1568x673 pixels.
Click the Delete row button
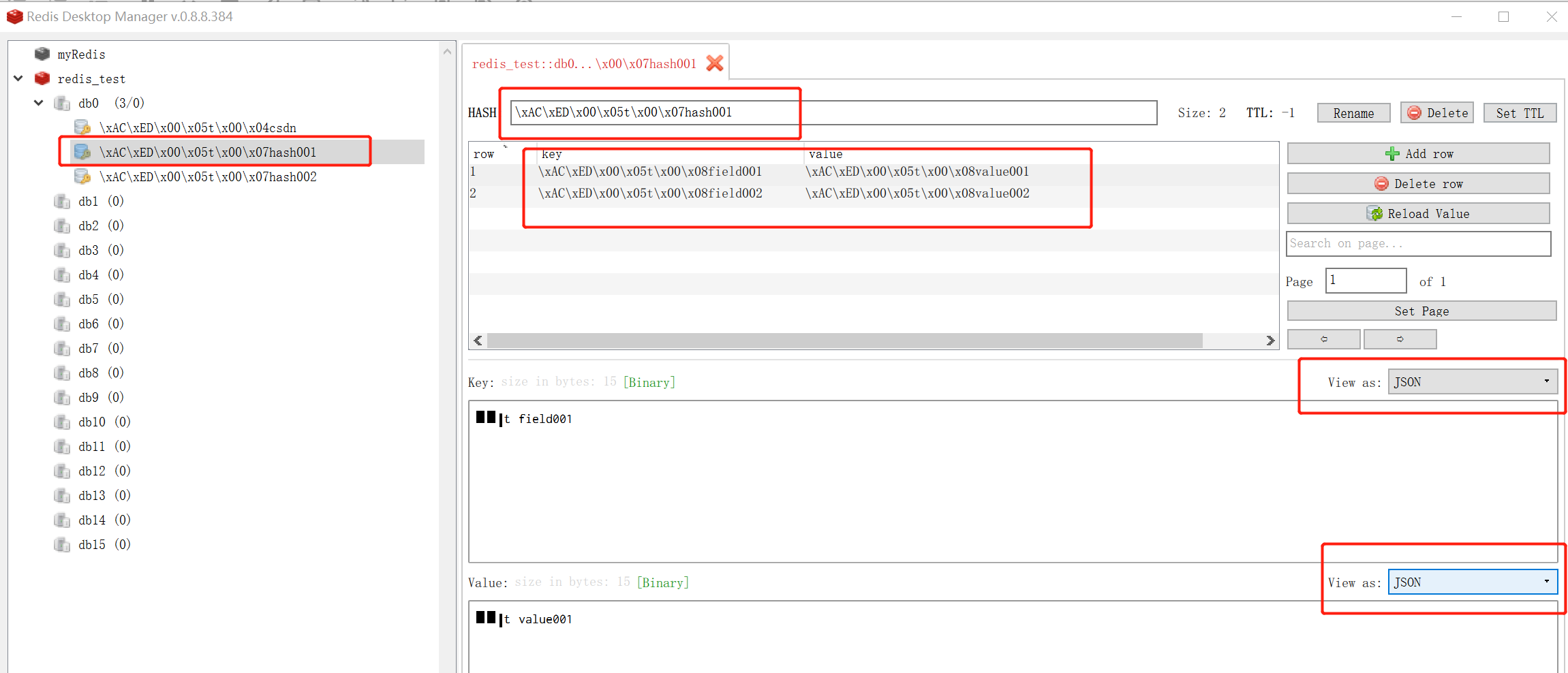coord(1418,183)
